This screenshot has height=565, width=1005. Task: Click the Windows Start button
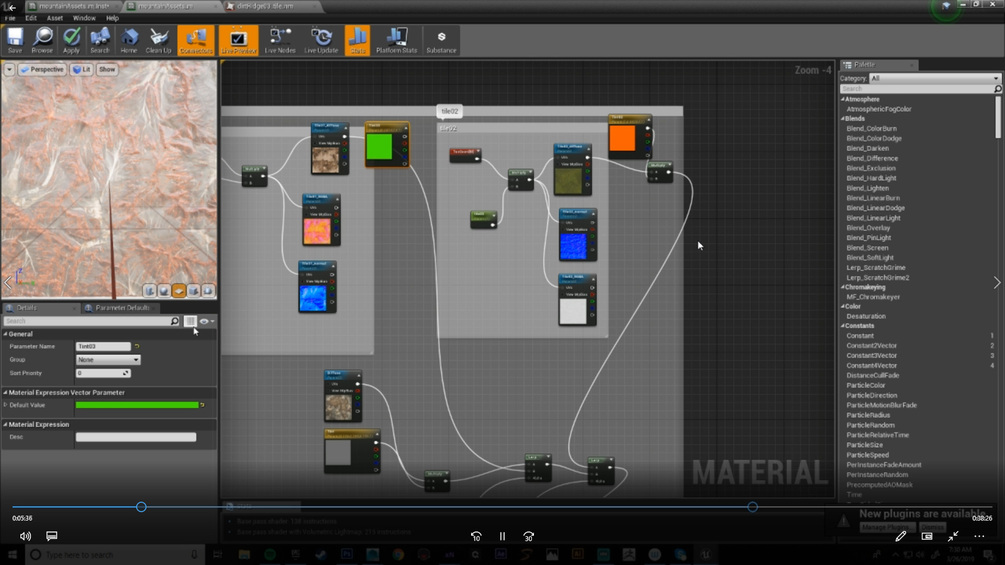[12, 555]
